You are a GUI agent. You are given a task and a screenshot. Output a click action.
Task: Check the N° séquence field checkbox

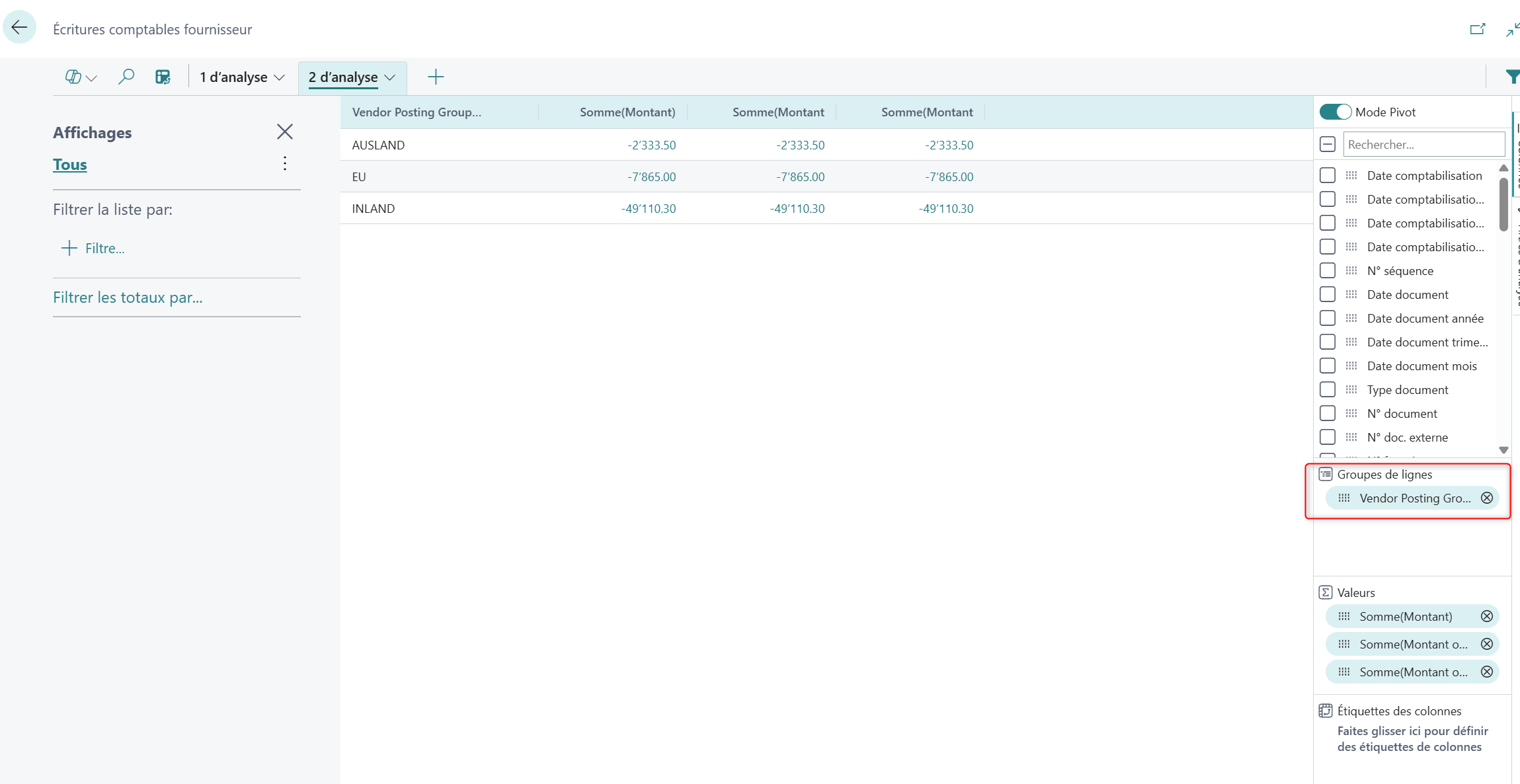(x=1327, y=270)
